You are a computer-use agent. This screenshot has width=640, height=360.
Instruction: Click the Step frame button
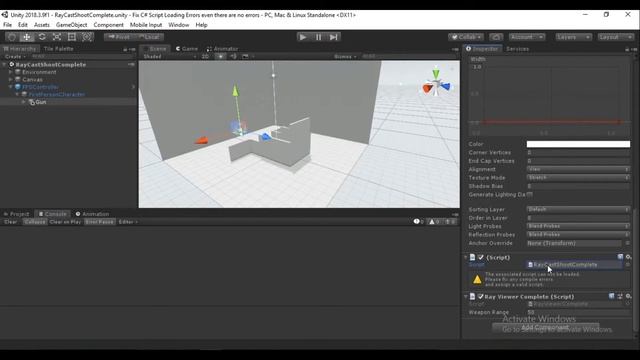(x=333, y=37)
